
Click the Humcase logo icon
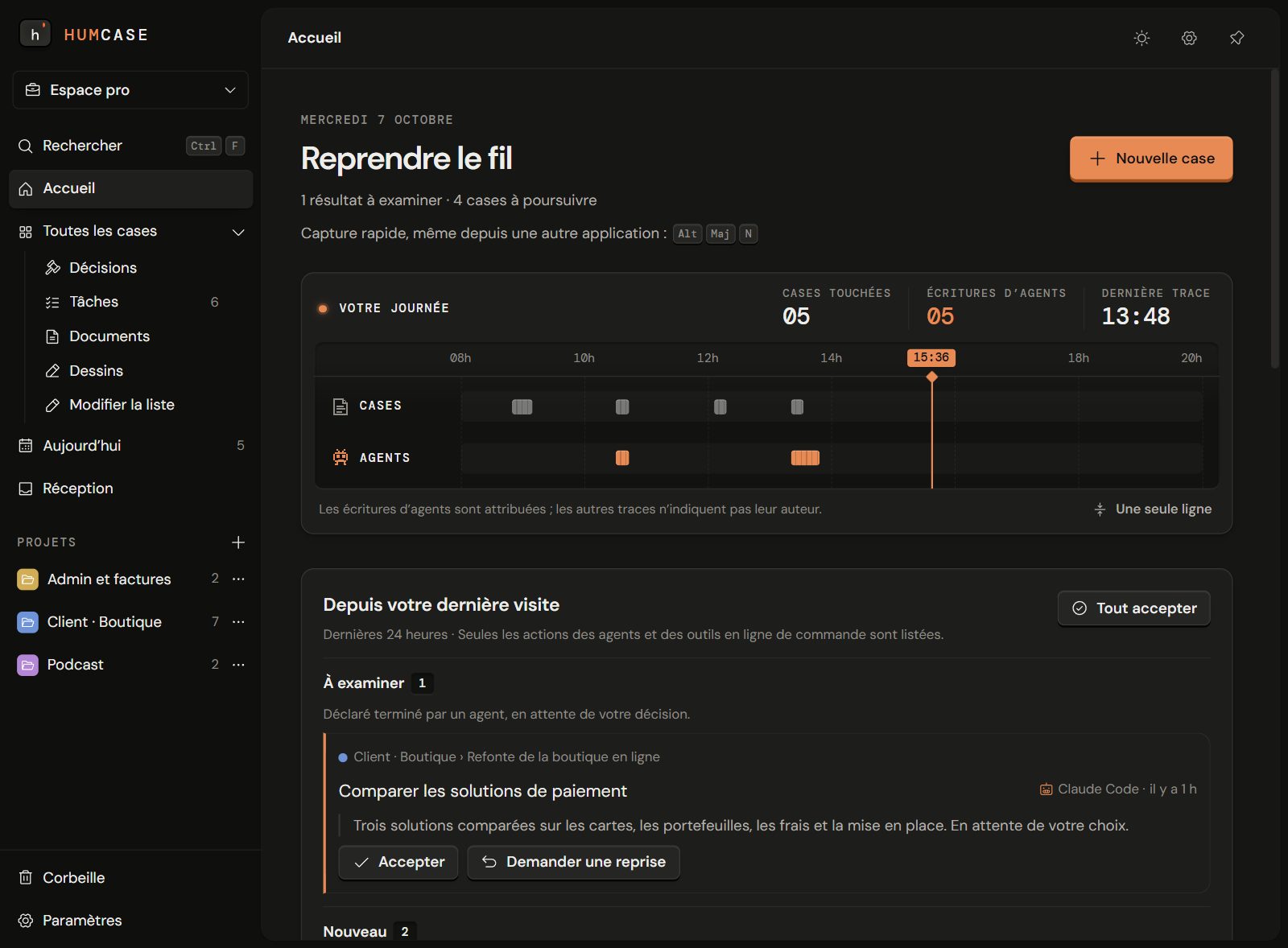pyautogui.click(x=35, y=35)
